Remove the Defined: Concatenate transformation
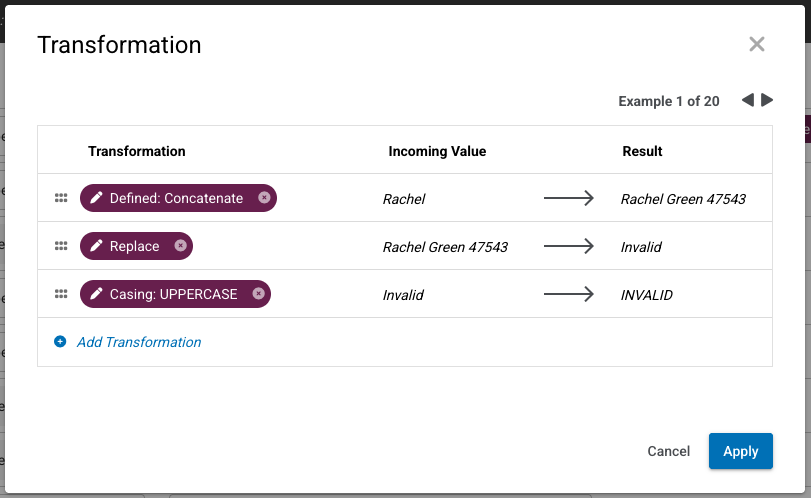This screenshot has height=498, width=811. click(x=264, y=198)
